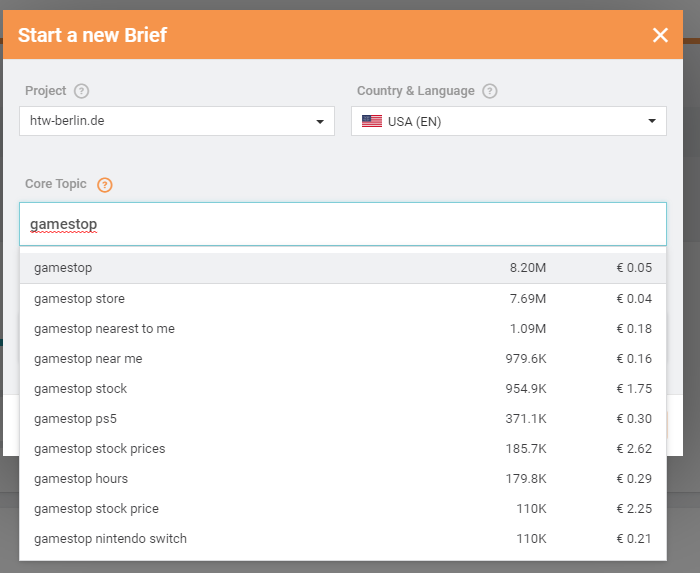Click the 185.7K search volume value

click(x=526, y=448)
